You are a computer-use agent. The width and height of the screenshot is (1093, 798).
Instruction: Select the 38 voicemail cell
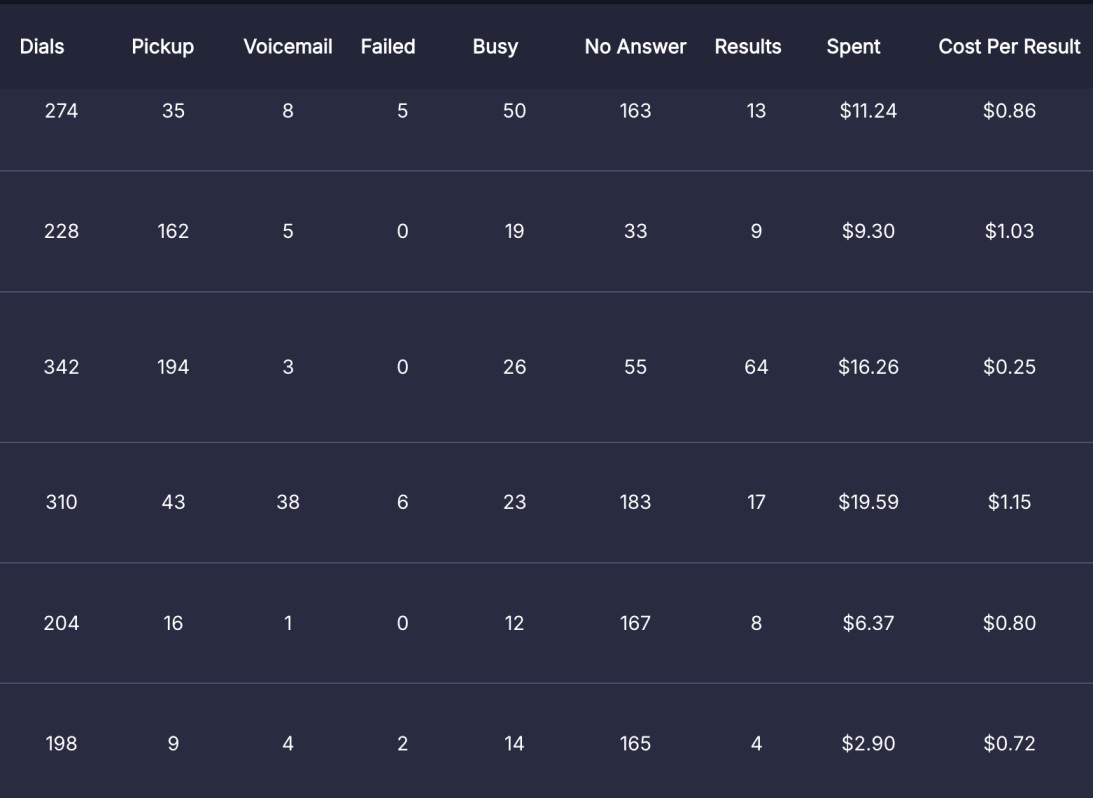pos(288,502)
